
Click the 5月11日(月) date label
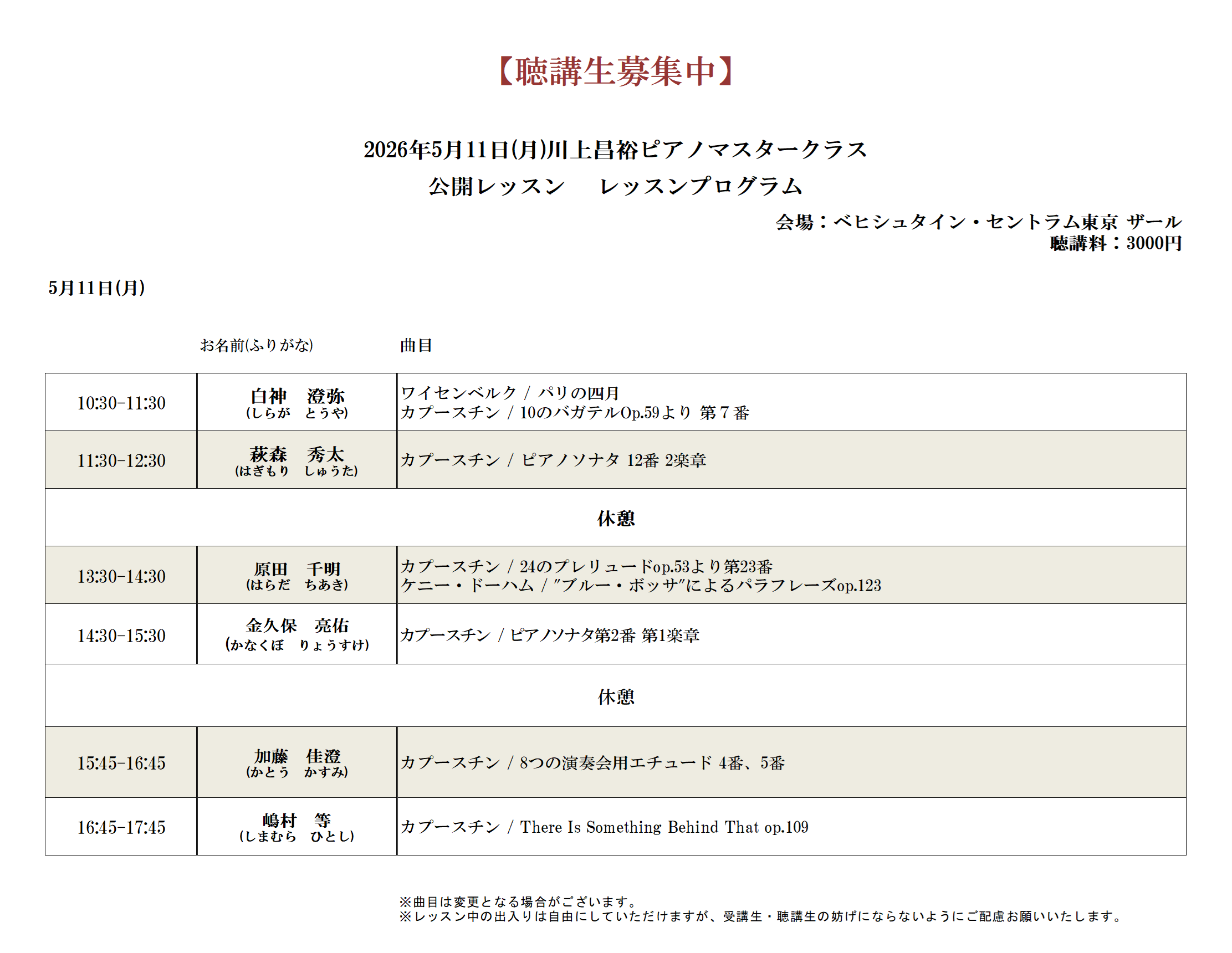pyautogui.click(x=96, y=288)
